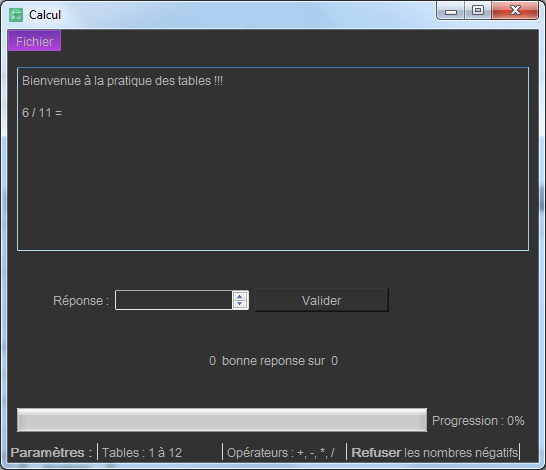Click the Réponse : label
546x470 pixels.
tap(81, 300)
